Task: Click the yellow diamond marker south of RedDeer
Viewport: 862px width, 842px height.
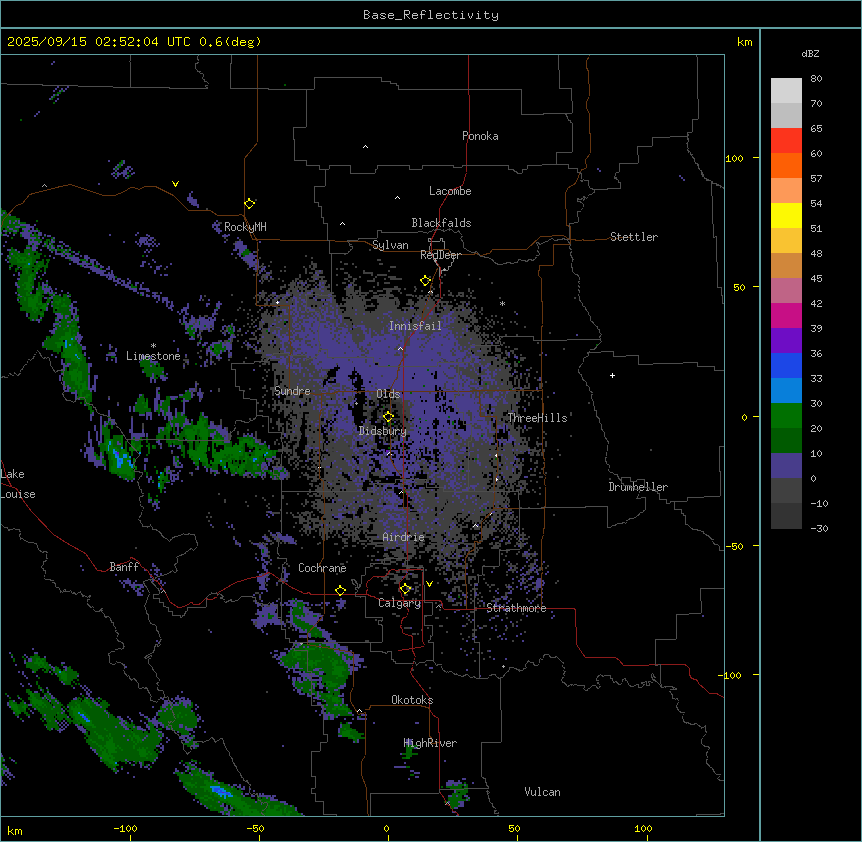Action: pos(426,281)
